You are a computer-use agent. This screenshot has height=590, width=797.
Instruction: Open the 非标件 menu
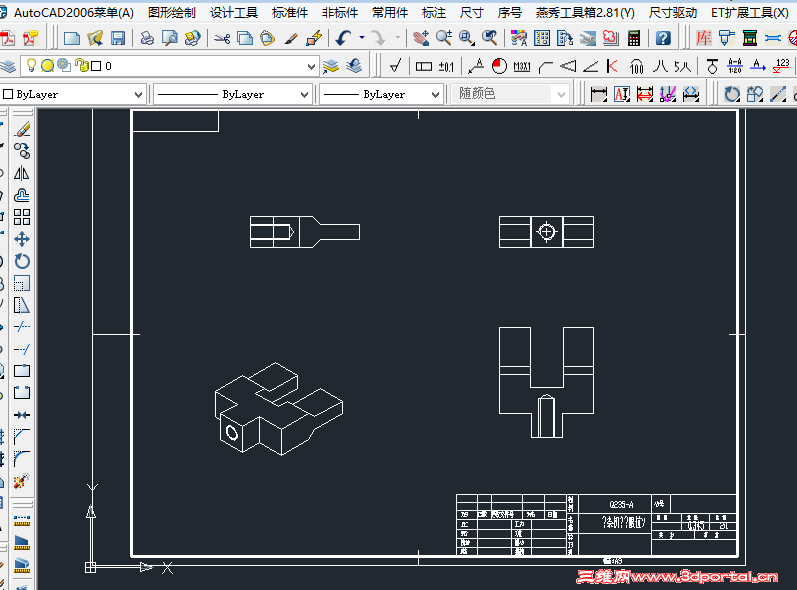(340, 13)
